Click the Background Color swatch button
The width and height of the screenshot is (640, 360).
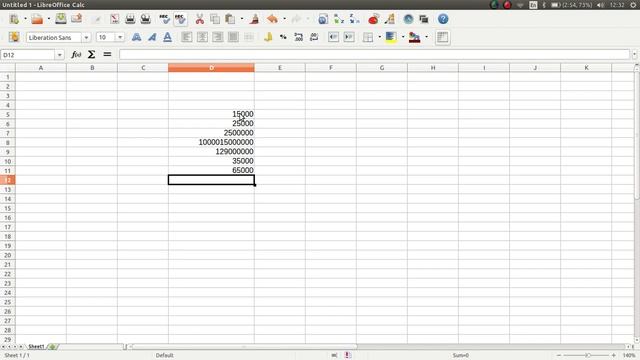[391, 37]
